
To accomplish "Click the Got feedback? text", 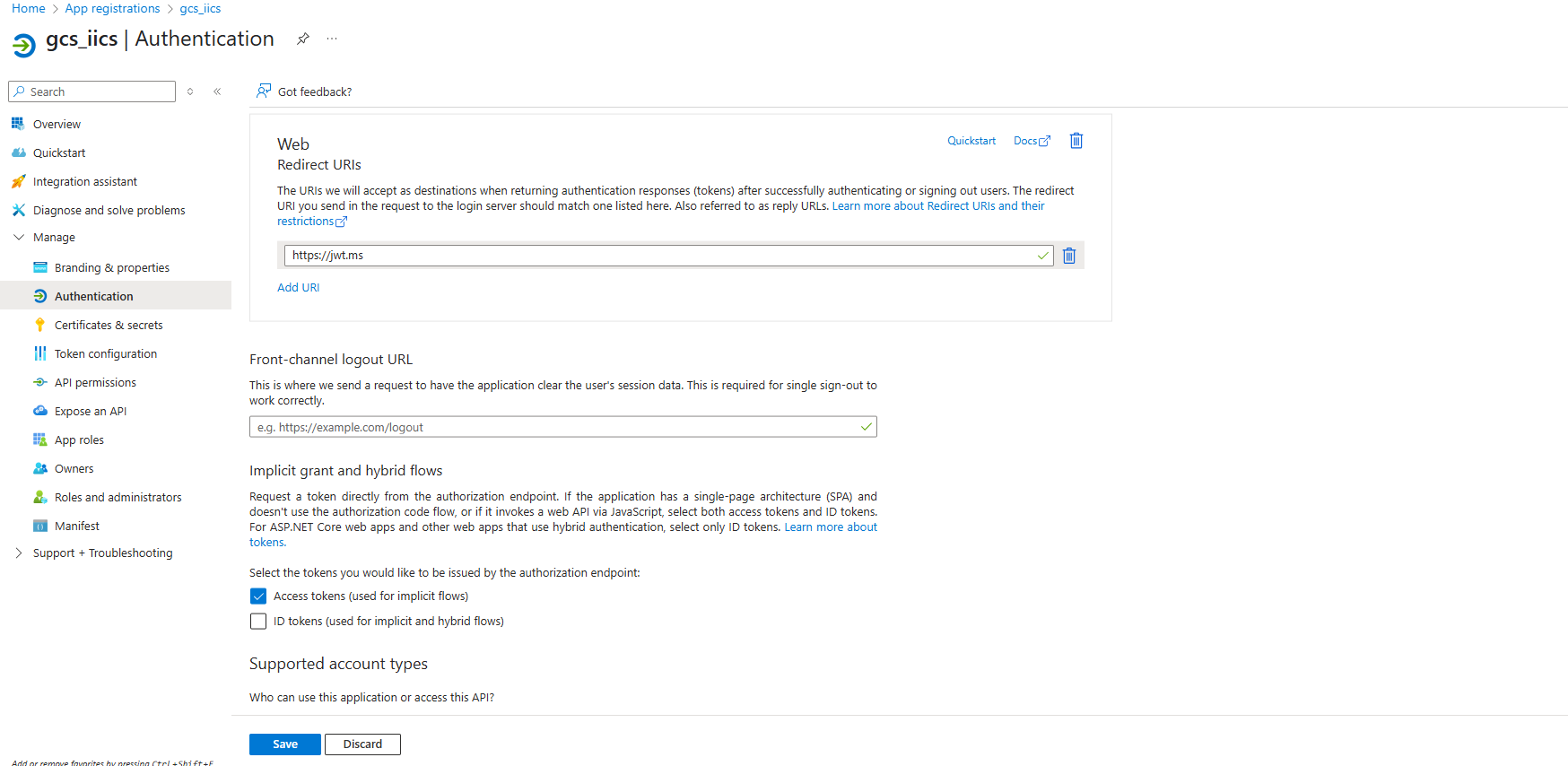I will (315, 91).
